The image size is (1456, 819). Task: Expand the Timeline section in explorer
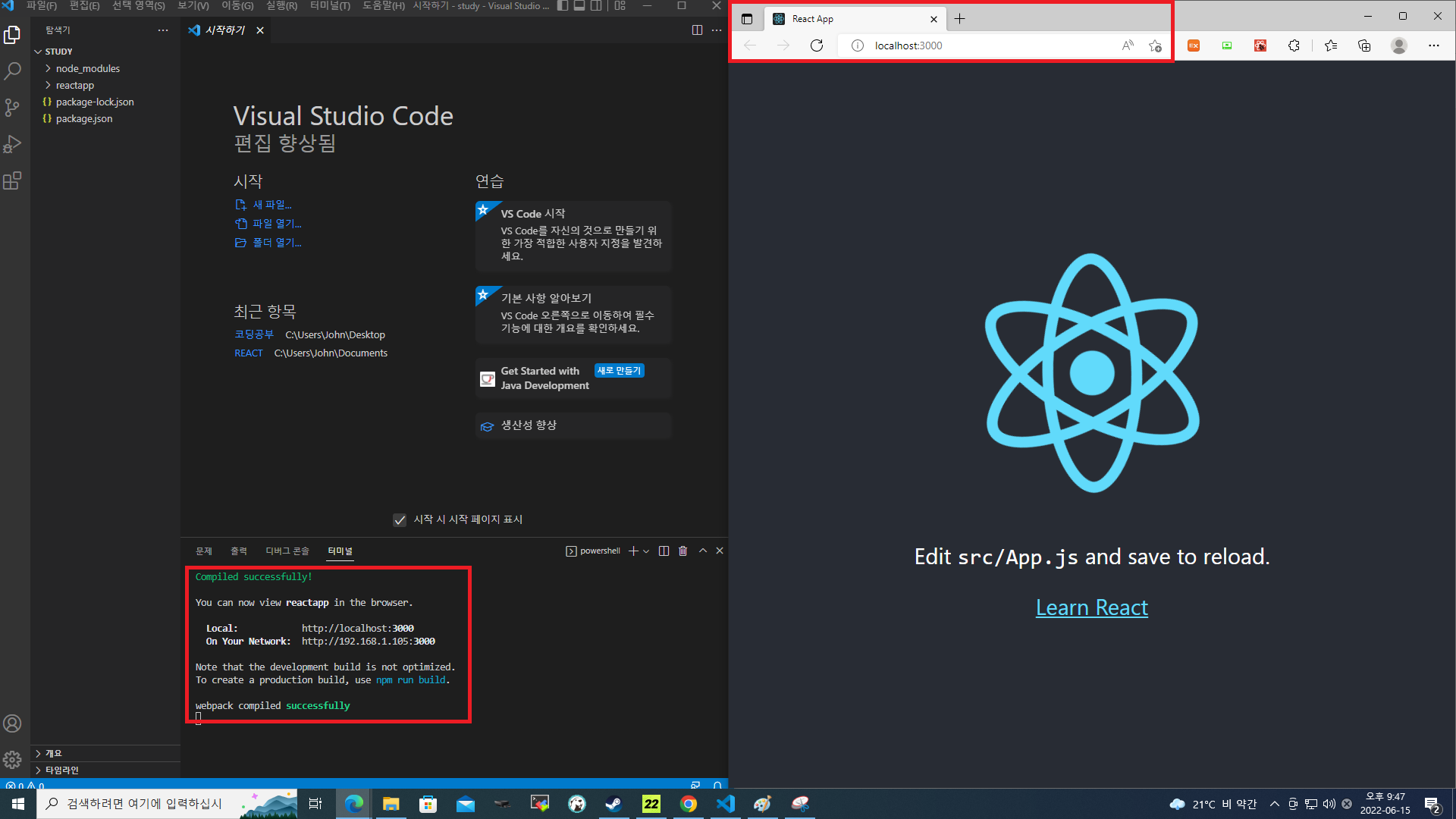61,770
